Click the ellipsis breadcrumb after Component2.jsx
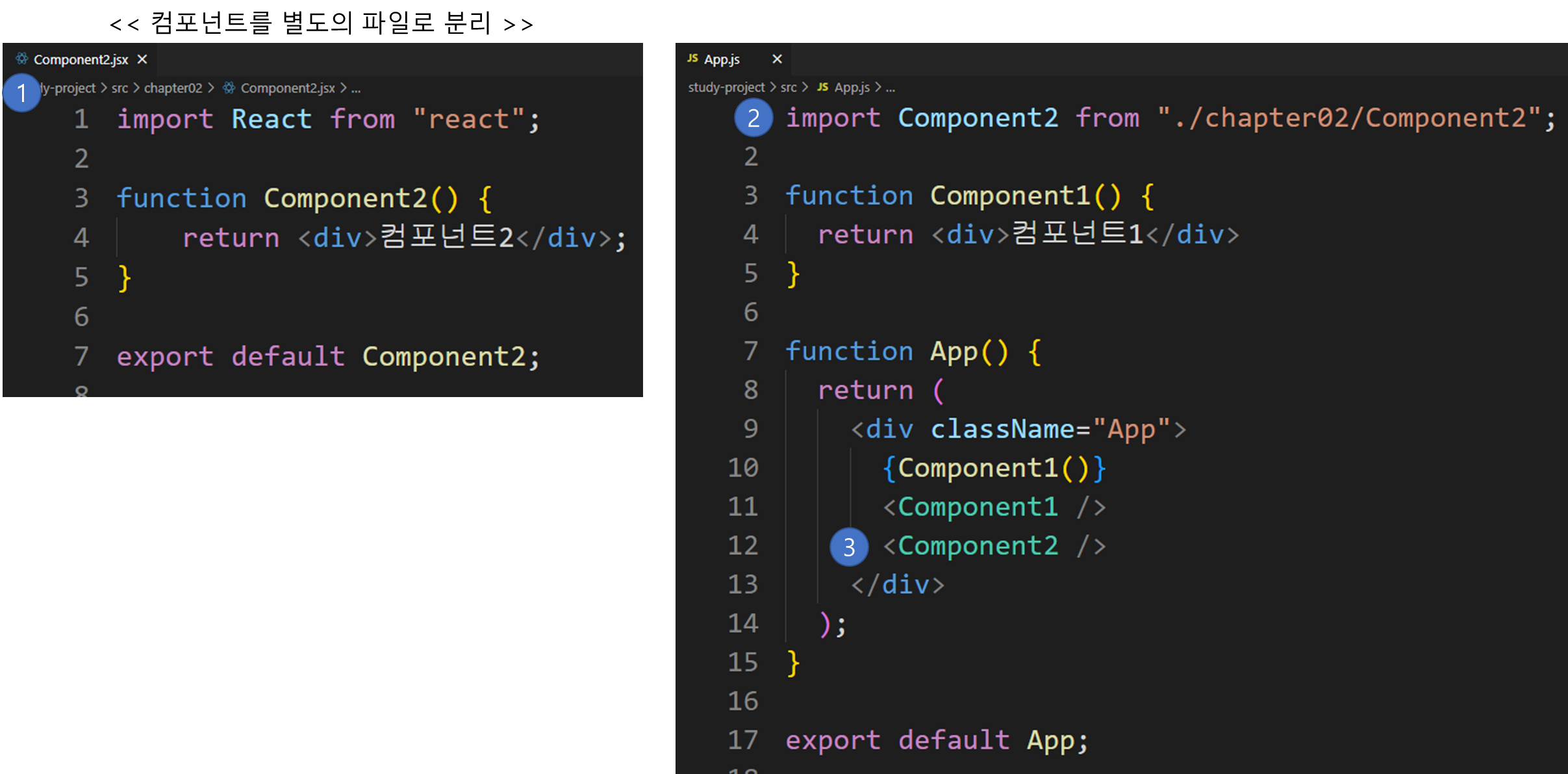Viewport: 1568px width, 774px height. coord(356,88)
